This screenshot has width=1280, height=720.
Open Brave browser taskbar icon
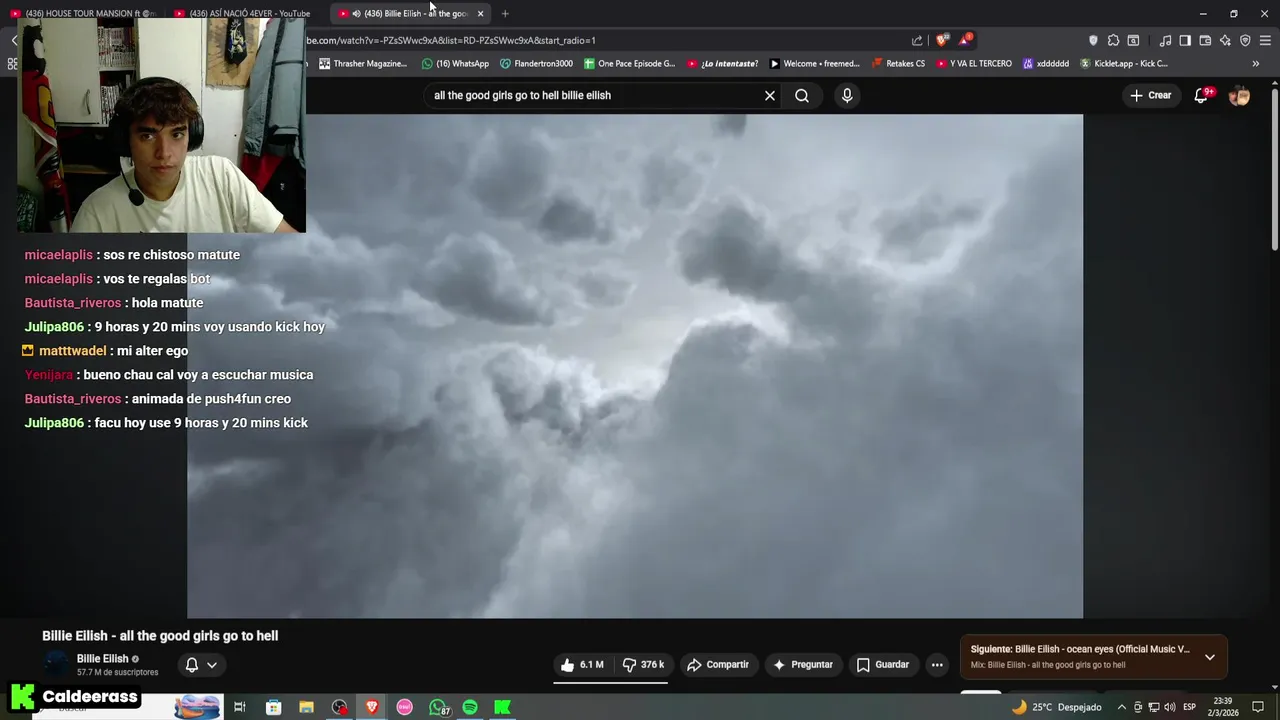tap(372, 707)
